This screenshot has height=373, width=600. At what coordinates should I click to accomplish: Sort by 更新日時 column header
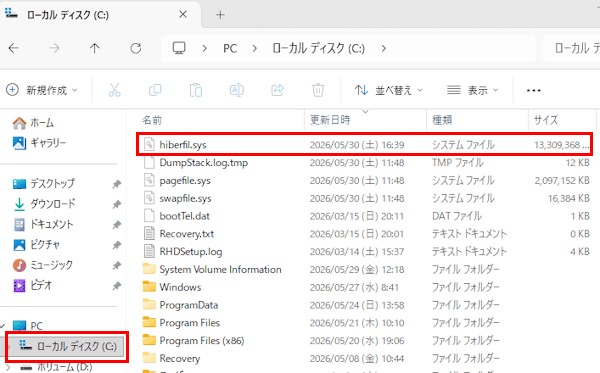point(365,120)
